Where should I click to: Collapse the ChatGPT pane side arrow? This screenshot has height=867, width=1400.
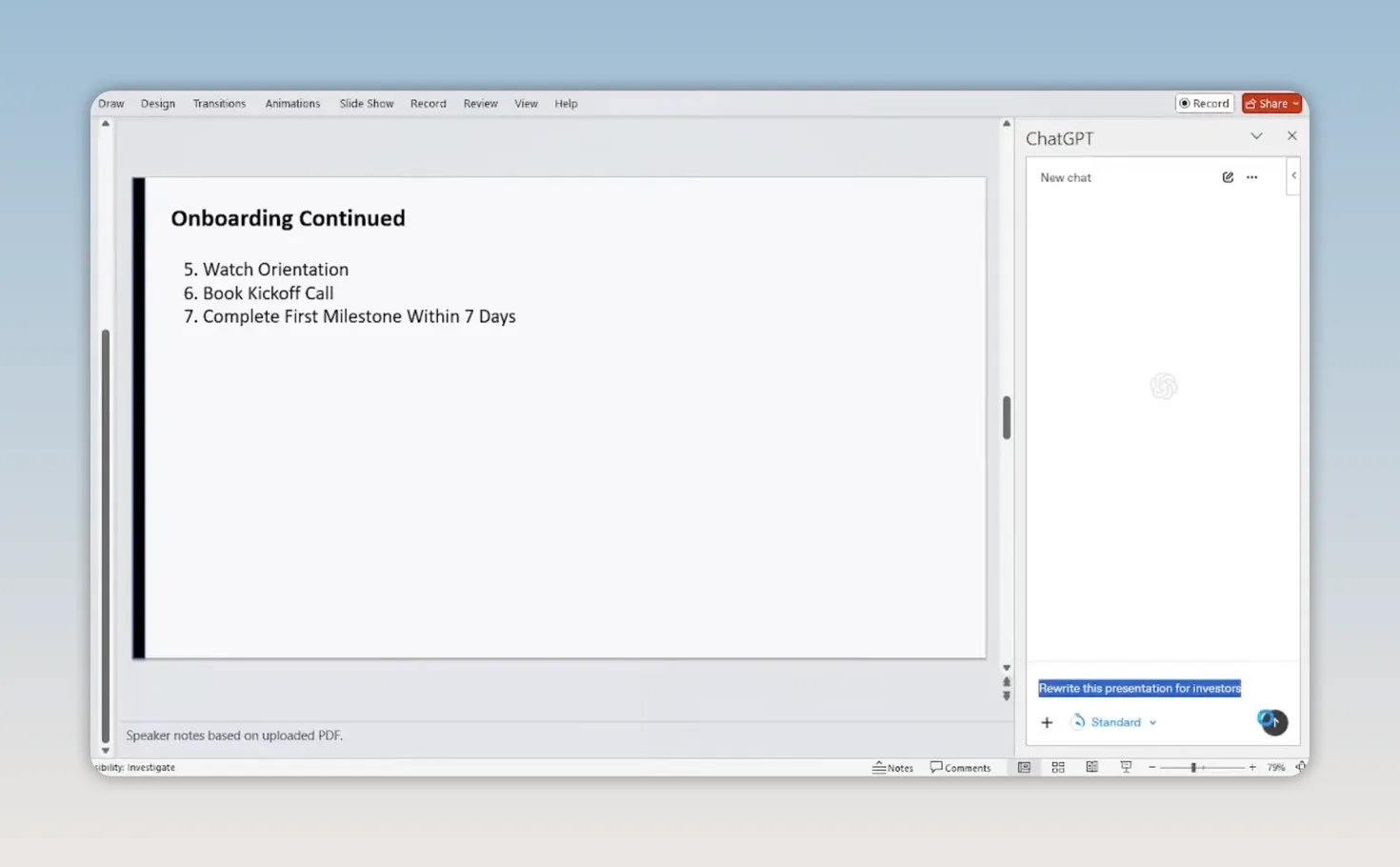[x=1293, y=175]
